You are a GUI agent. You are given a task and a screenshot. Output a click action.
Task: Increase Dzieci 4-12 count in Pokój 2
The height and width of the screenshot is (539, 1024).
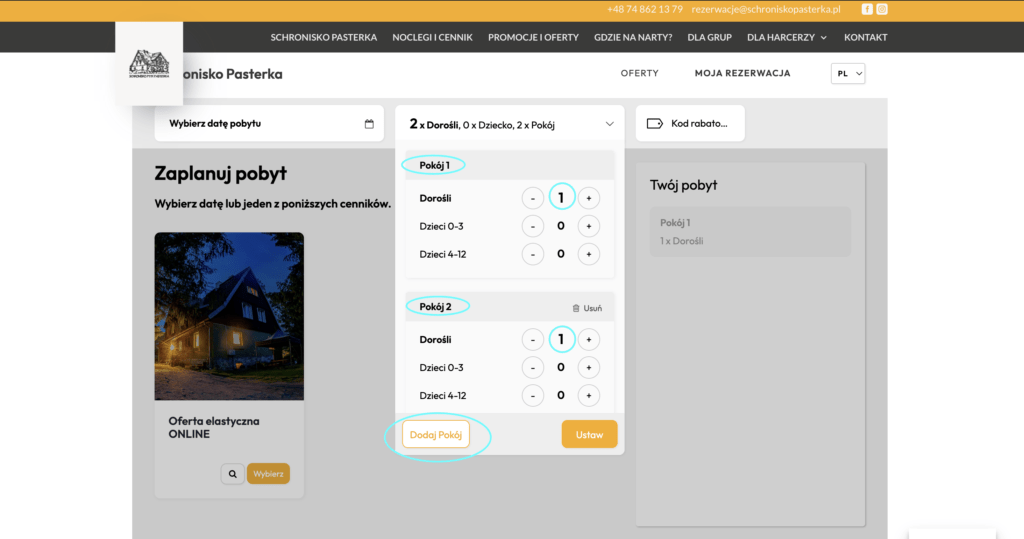[x=589, y=395]
